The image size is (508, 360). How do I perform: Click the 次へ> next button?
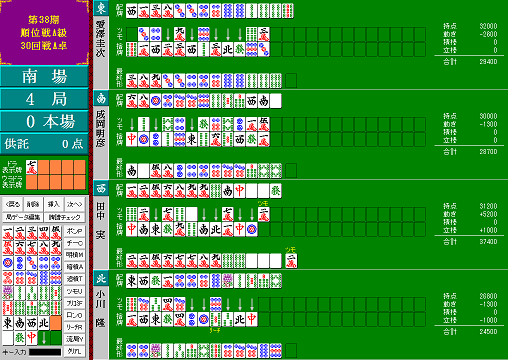click(x=74, y=204)
